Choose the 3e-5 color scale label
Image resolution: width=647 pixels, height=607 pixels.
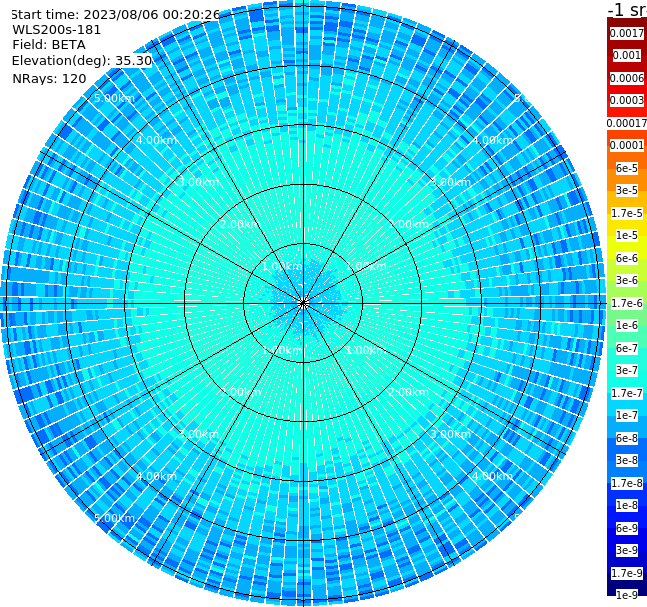pyautogui.click(x=627, y=190)
